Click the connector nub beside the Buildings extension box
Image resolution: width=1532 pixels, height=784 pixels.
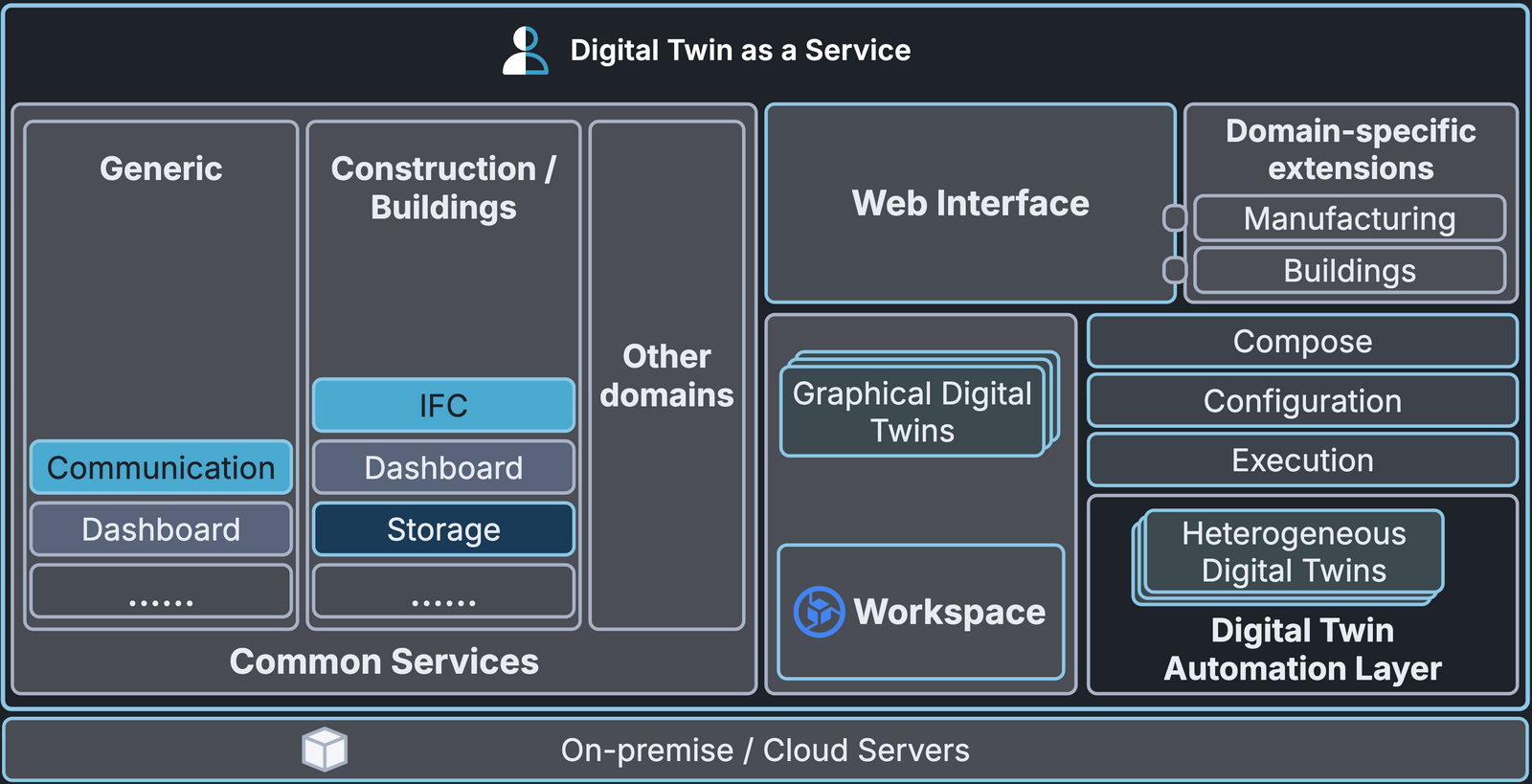(x=1175, y=270)
